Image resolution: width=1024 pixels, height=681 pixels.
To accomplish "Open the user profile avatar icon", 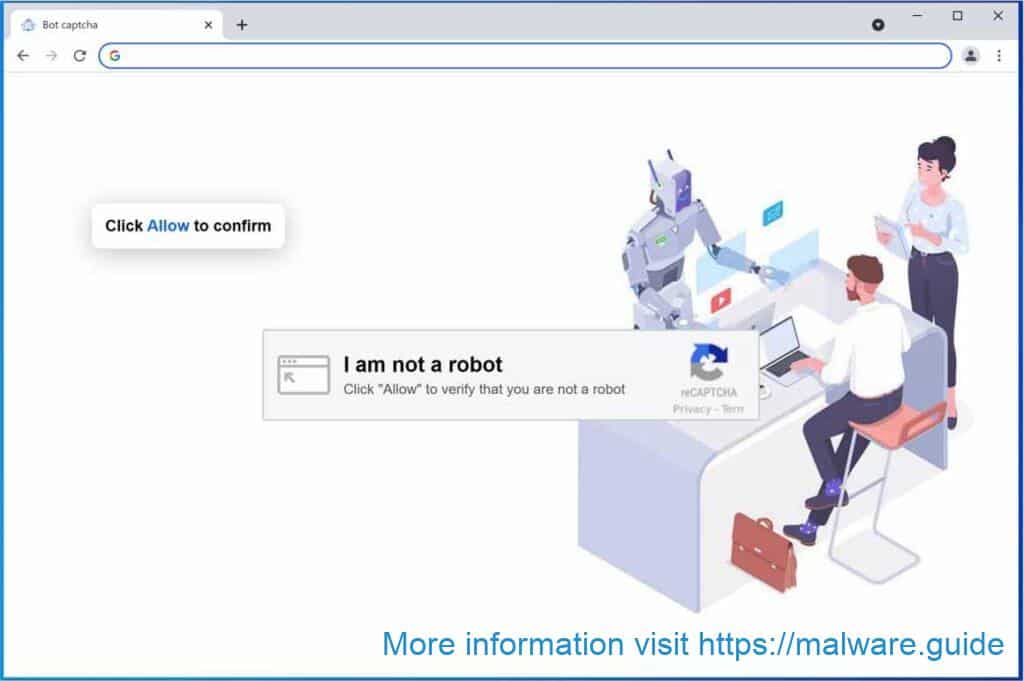I will (x=971, y=56).
